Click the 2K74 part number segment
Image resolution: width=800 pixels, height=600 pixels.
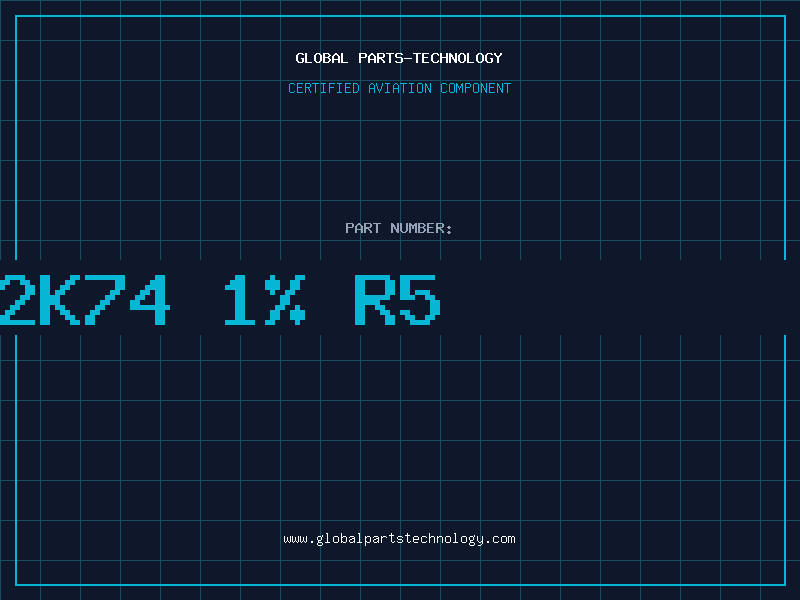coord(84,300)
